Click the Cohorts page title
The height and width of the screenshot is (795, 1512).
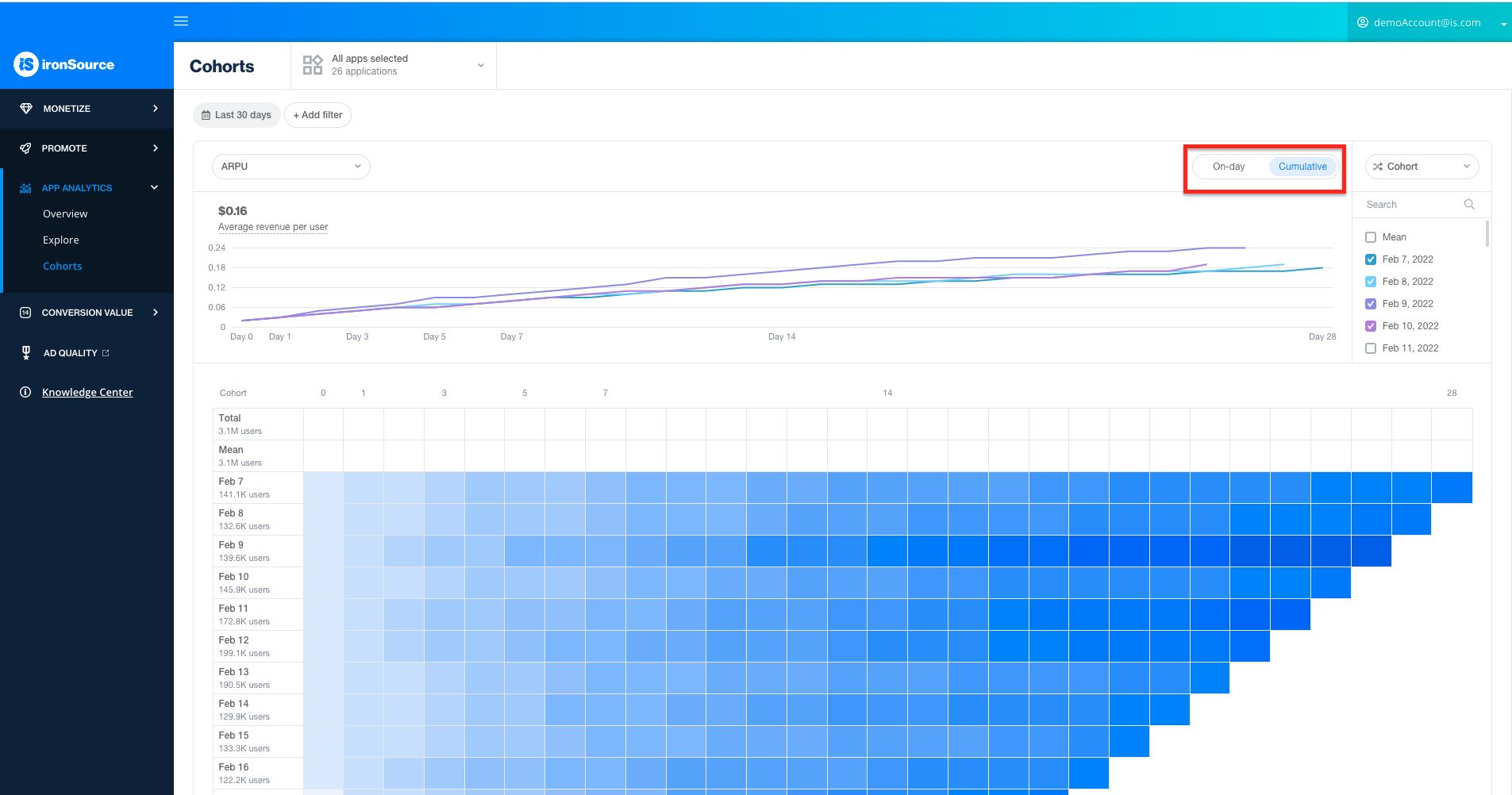[x=222, y=66]
